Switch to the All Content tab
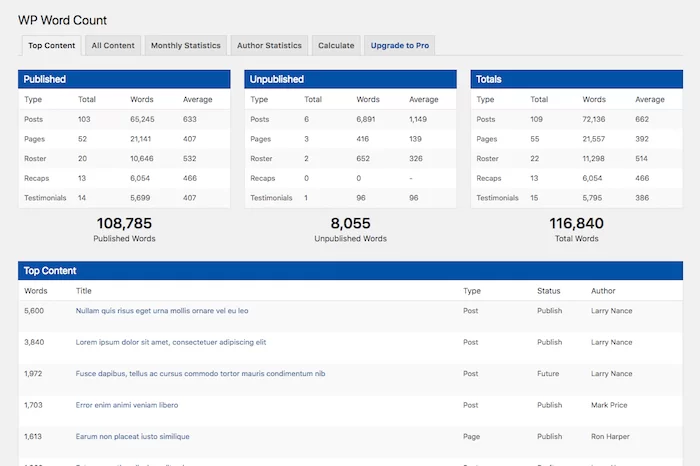700x466 pixels. tap(113, 45)
